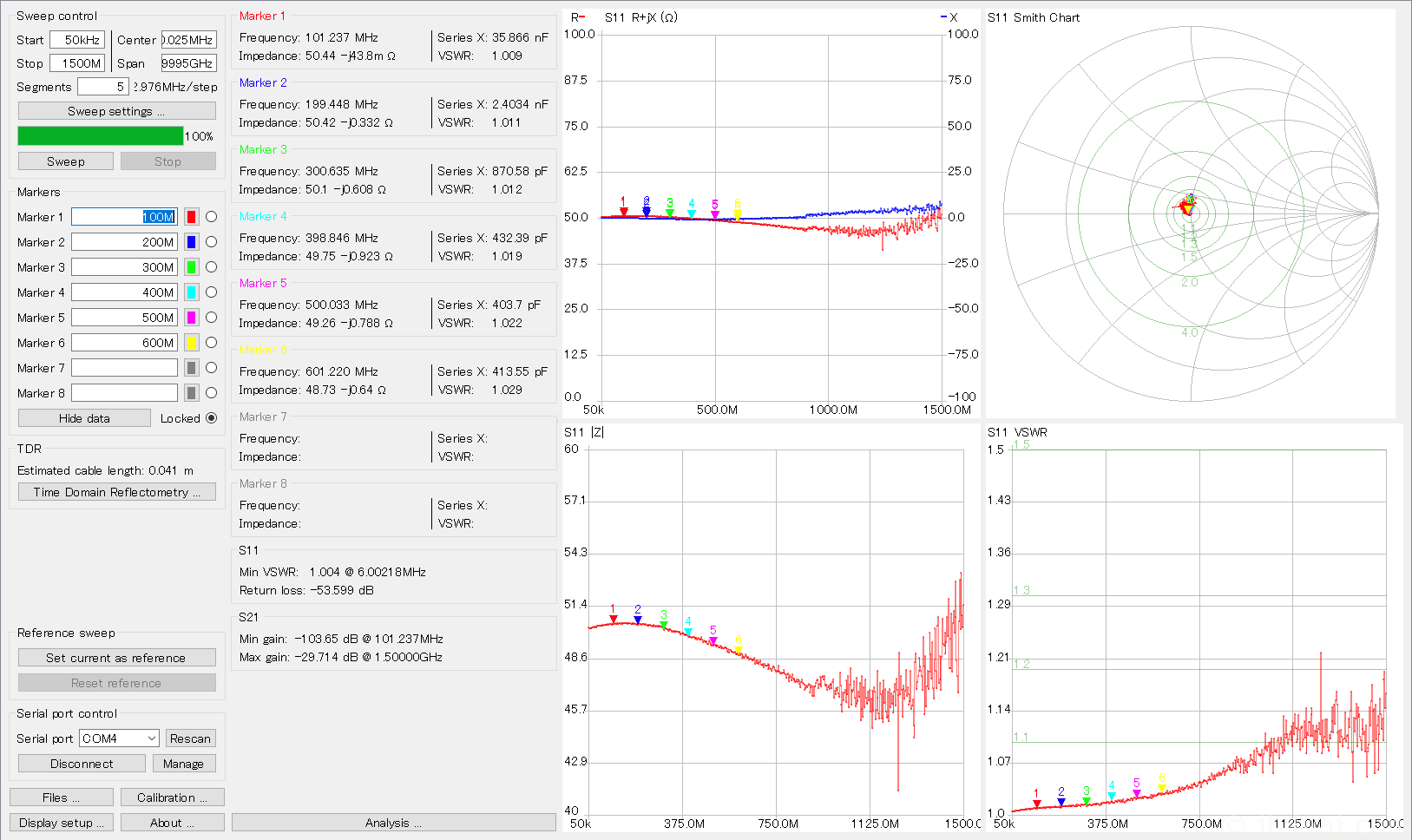
Task: Open Display setup options
Action: point(62,823)
